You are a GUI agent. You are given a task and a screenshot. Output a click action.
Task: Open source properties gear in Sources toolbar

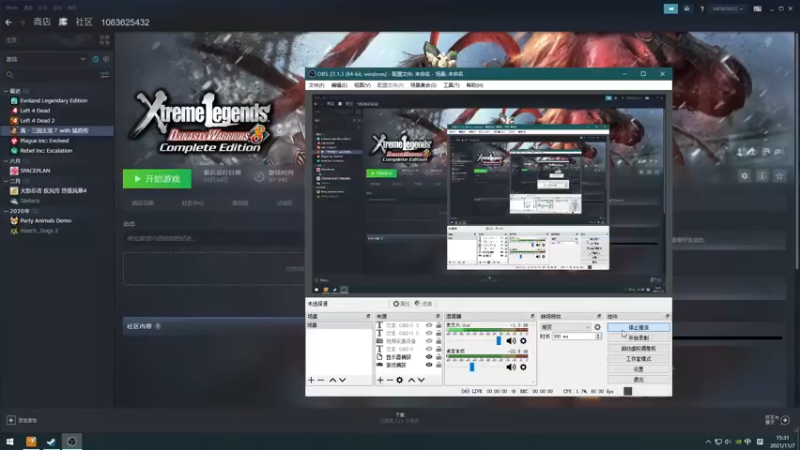coord(399,380)
